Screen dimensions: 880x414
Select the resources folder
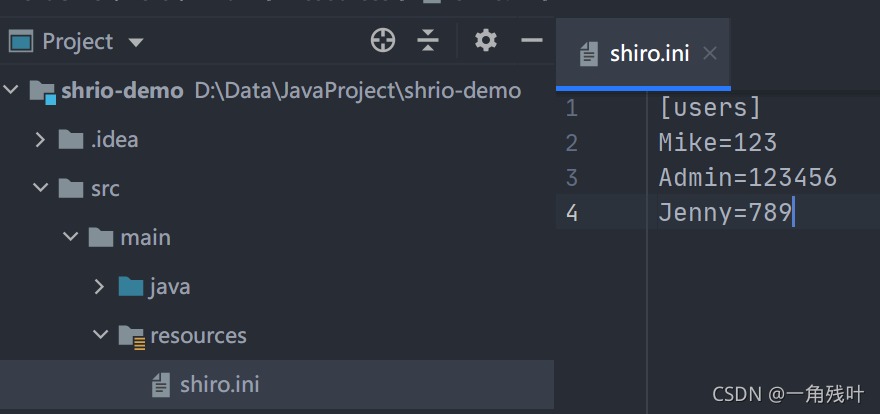(x=198, y=335)
